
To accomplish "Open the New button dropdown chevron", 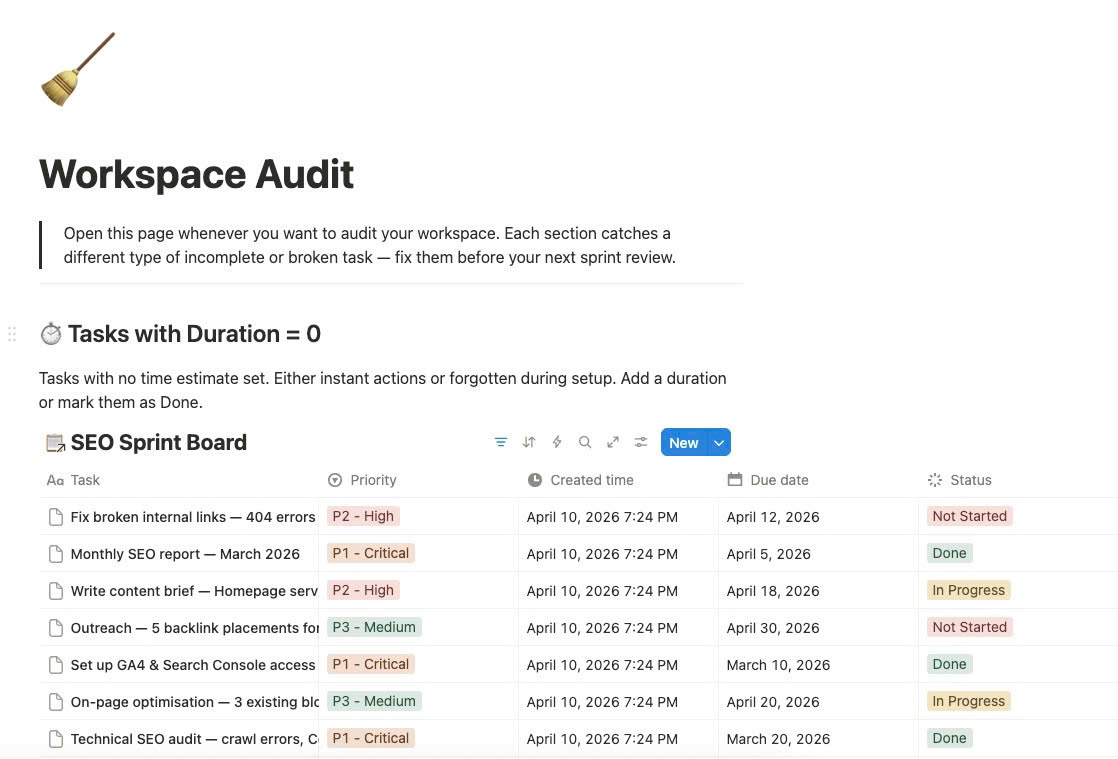I will point(719,442).
